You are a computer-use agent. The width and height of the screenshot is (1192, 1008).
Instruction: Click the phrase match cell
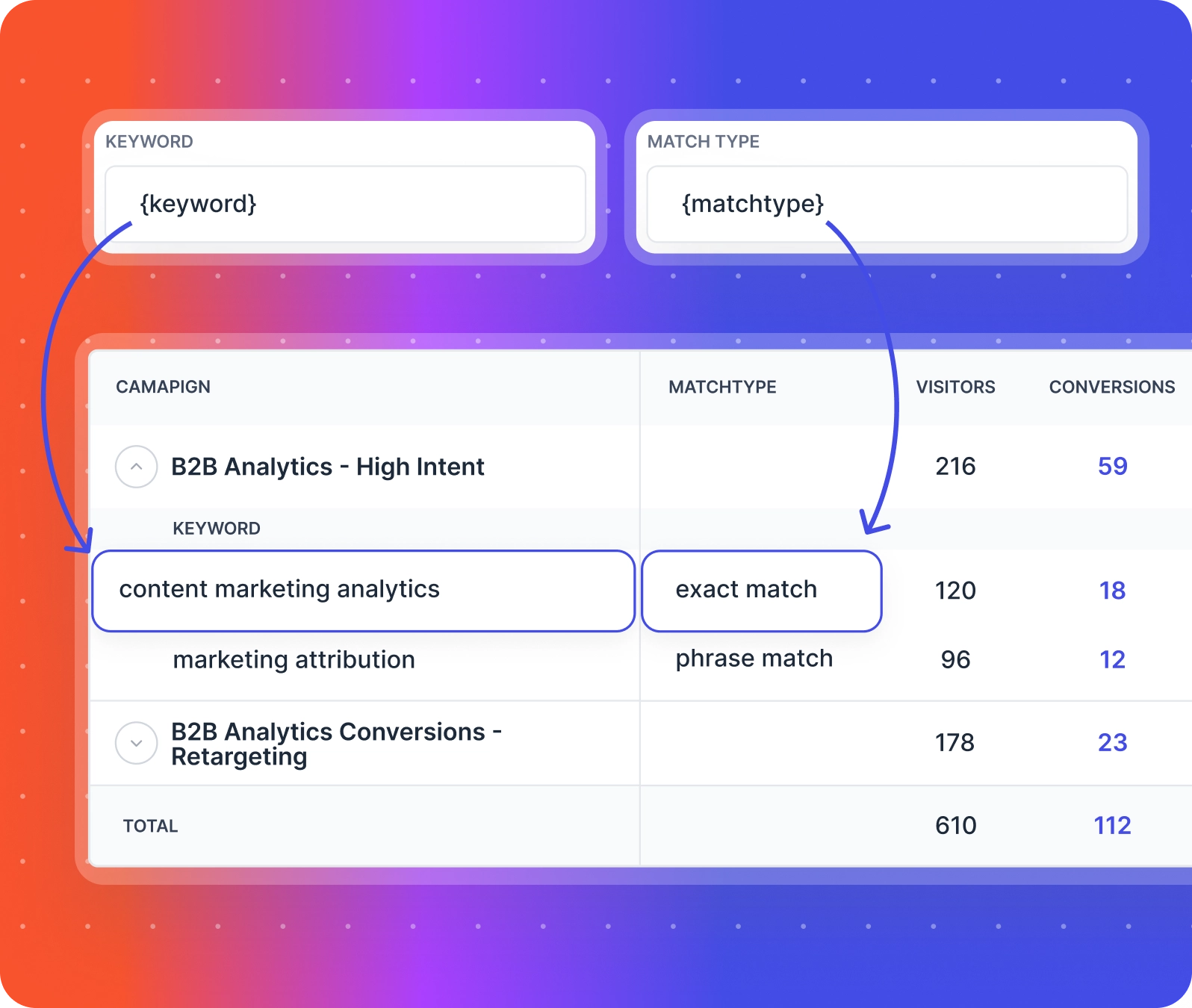[754, 659]
